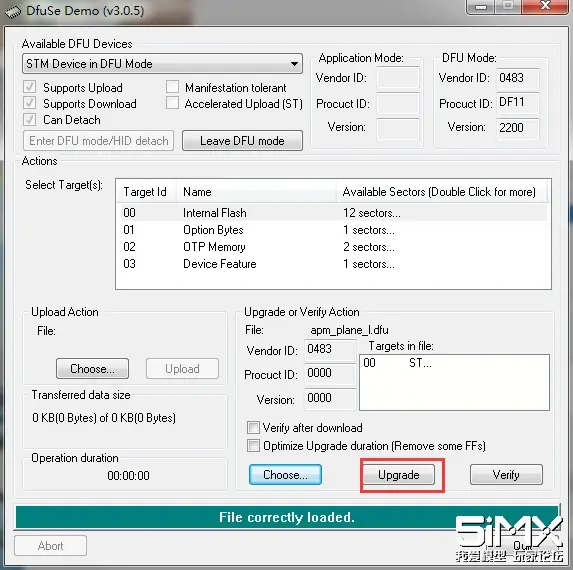Click the Abort button
Image resolution: width=573 pixels, height=570 pixels.
[50, 546]
